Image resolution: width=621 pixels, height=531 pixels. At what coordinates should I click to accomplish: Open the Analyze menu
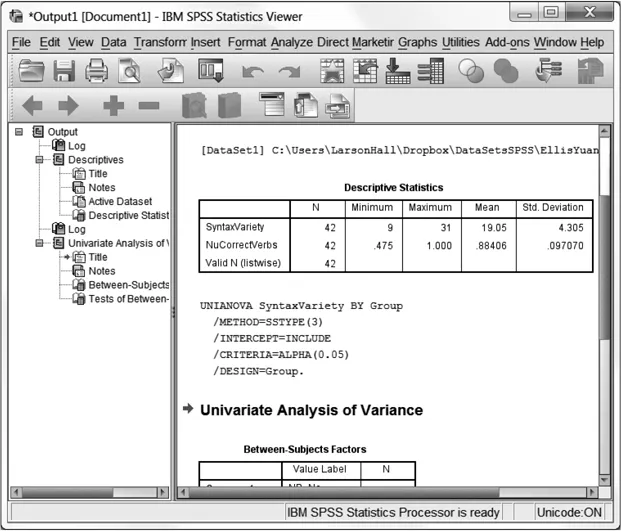click(291, 42)
